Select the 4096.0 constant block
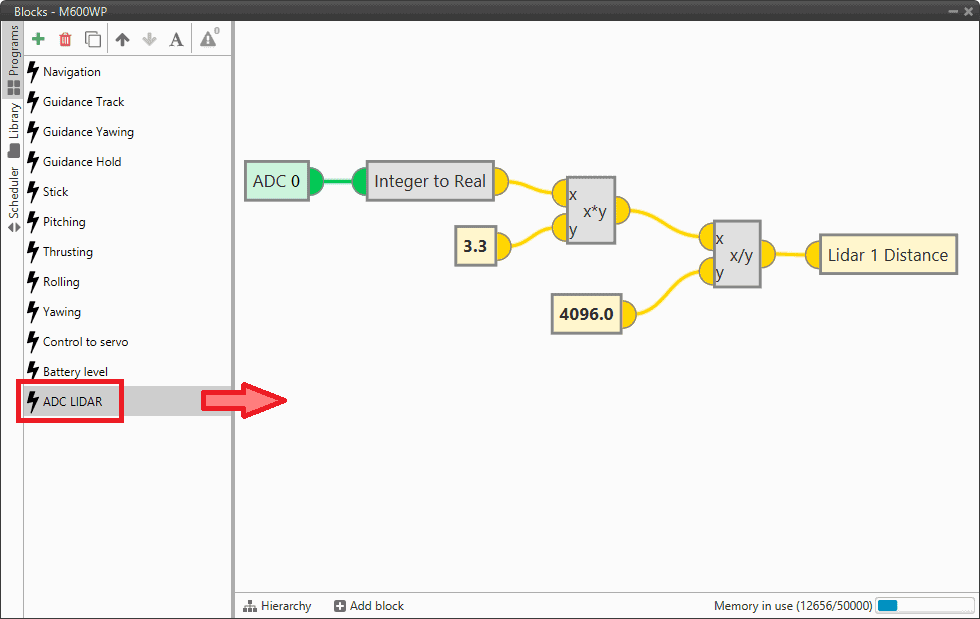This screenshot has height=619, width=980. pos(586,314)
